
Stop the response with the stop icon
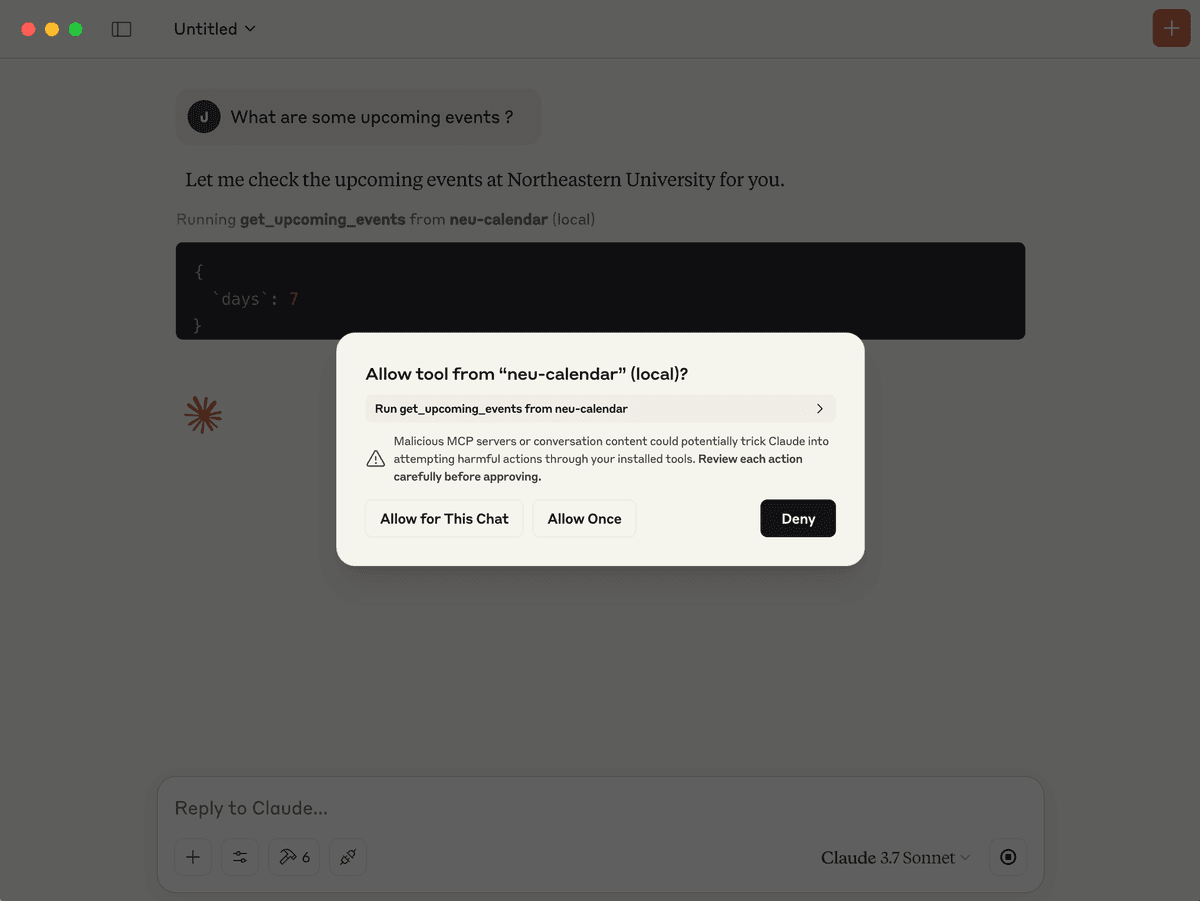[x=1008, y=857]
